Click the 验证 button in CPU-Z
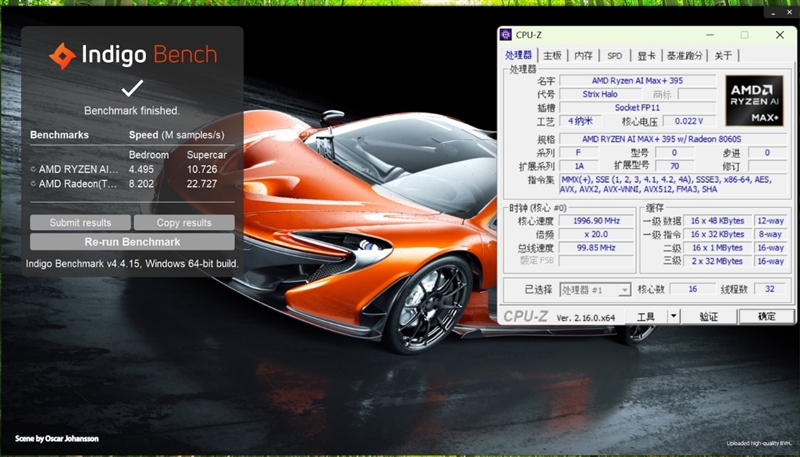The height and width of the screenshot is (457, 800). [709, 317]
